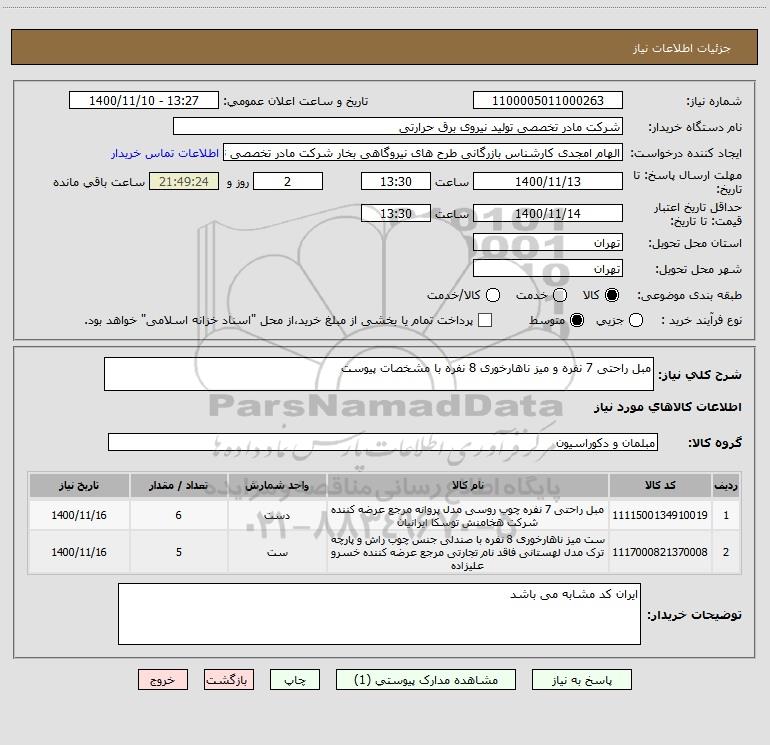
Task: Click the بازگشت back button
Action: [x=229, y=680]
